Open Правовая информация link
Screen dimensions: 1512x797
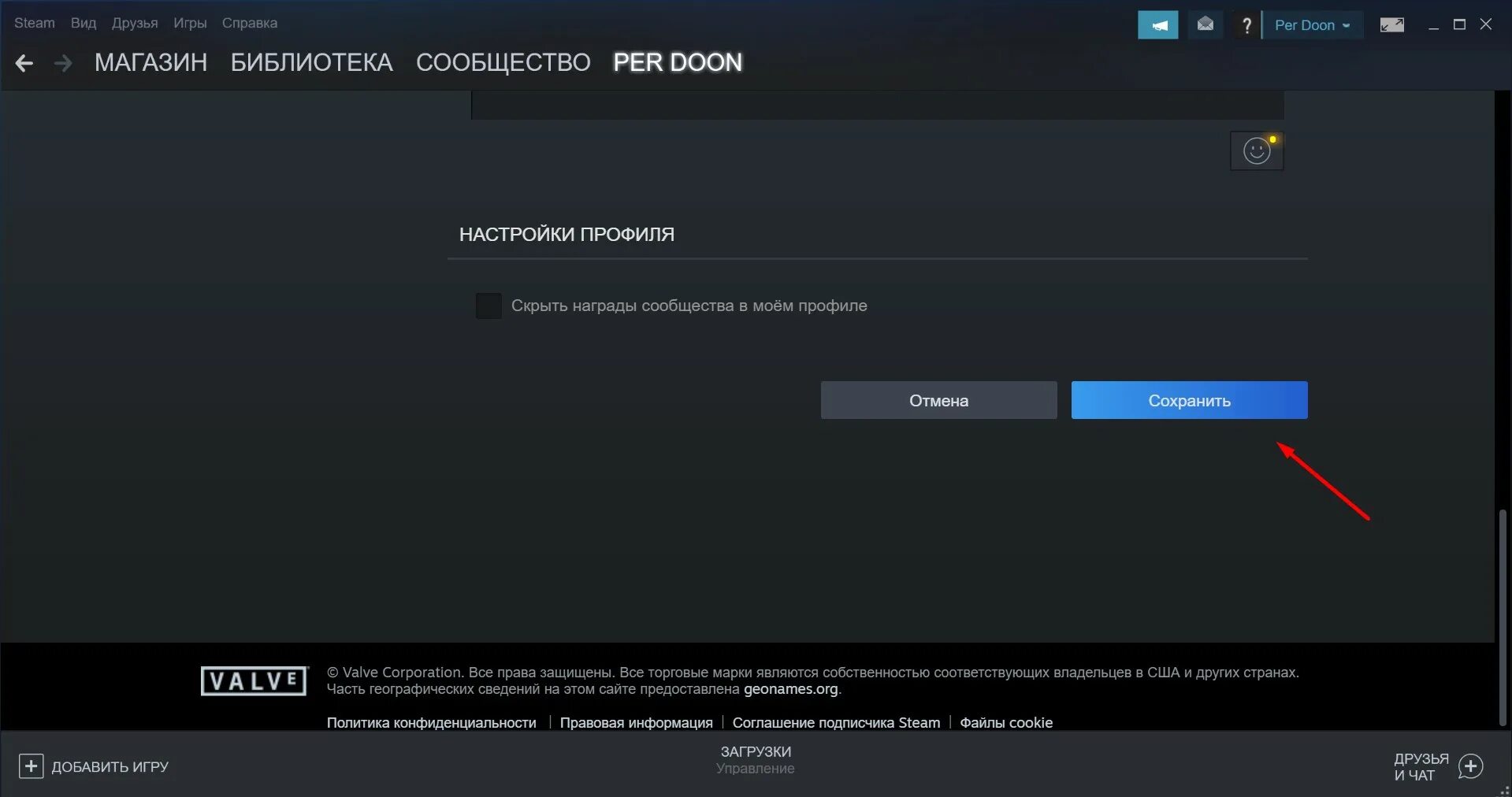coord(636,722)
